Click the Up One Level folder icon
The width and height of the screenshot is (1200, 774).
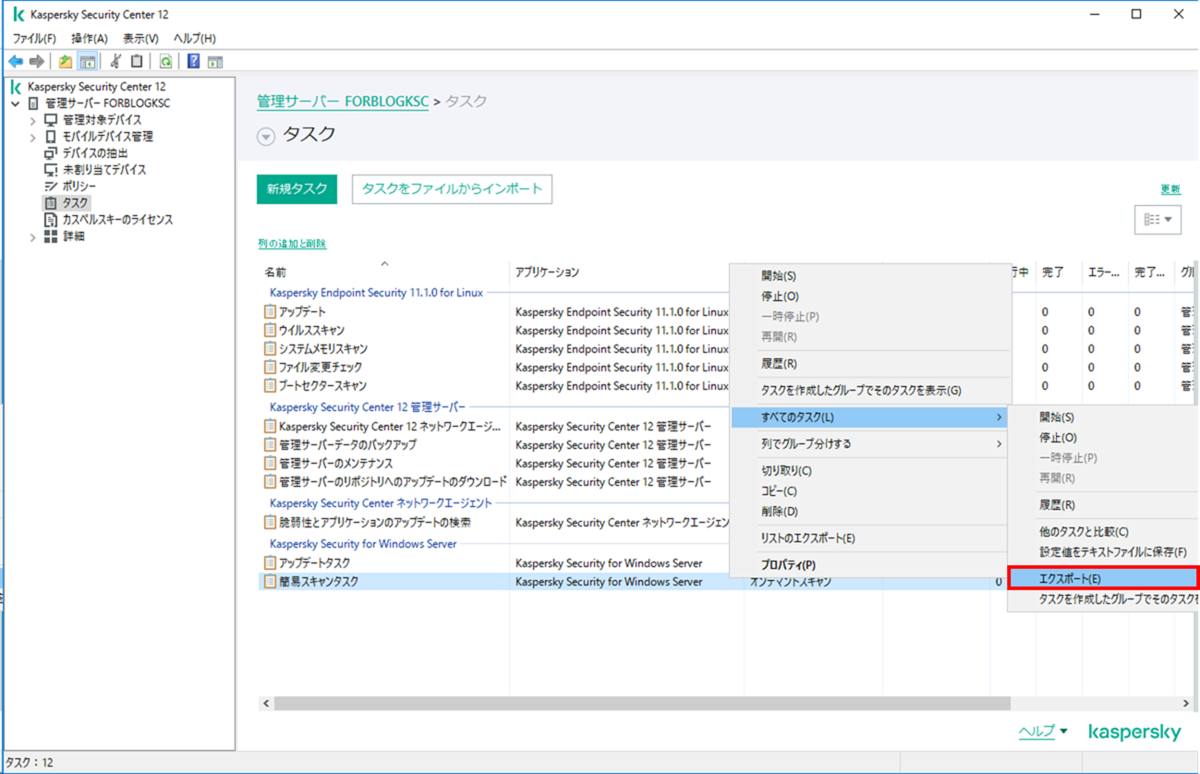click(66, 61)
